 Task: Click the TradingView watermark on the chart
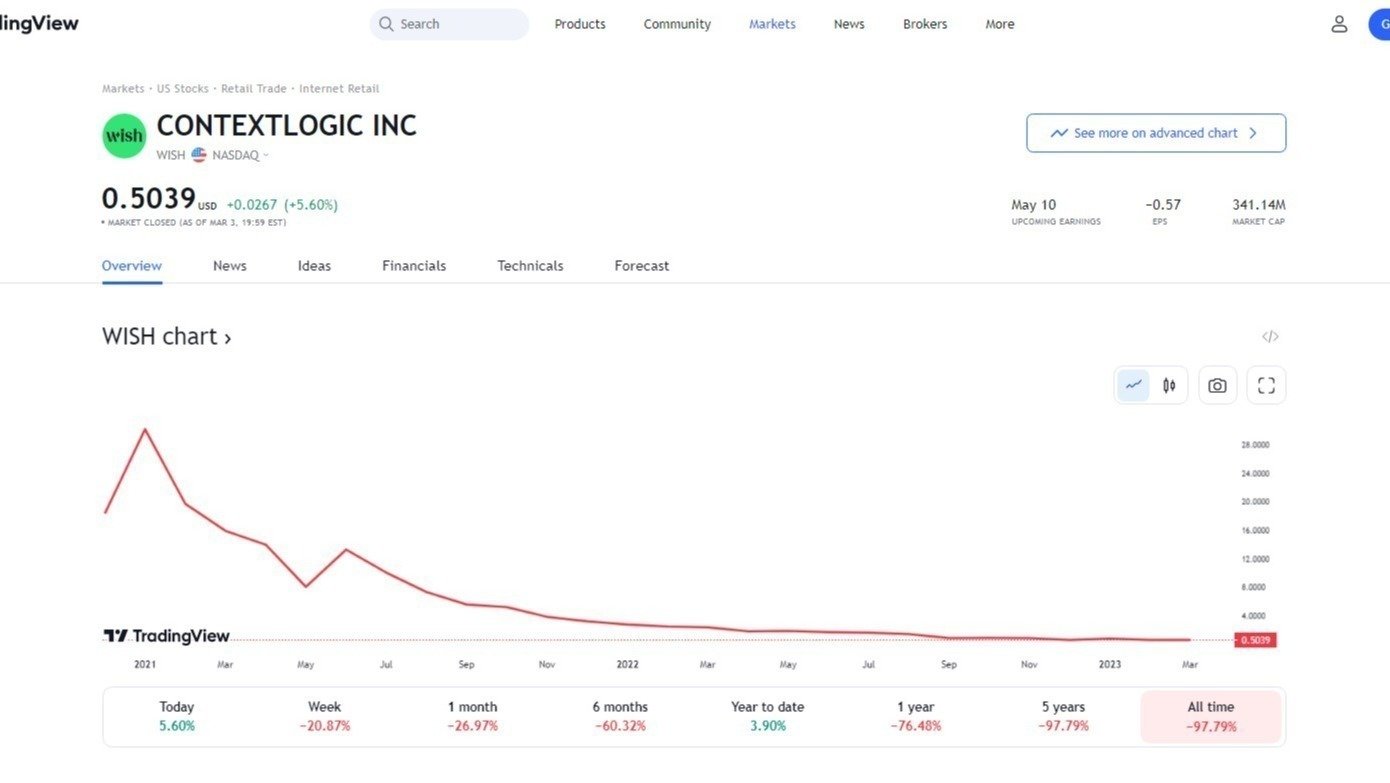coord(168,635)
